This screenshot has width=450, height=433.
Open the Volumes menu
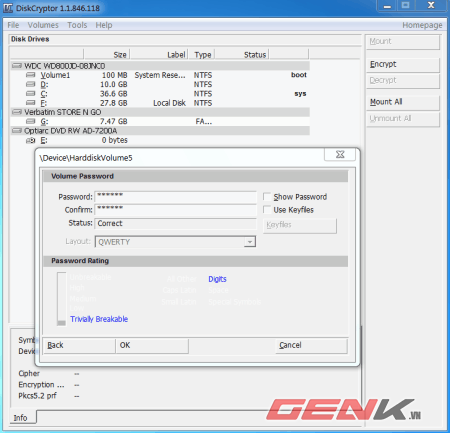point(43,25)
